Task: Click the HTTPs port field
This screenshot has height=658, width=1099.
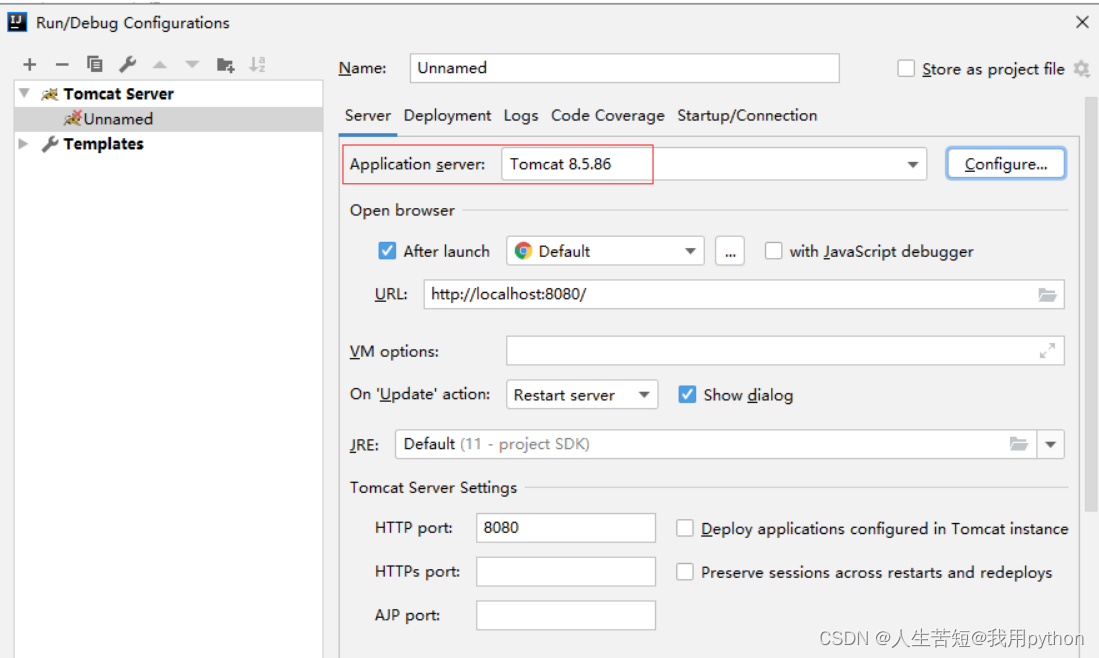Action: [566, 572]
